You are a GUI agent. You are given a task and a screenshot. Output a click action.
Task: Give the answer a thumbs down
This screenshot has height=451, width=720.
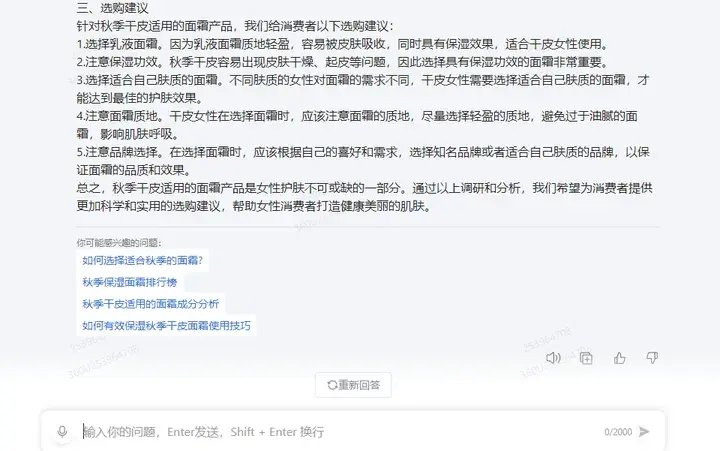(x=652, y=358)
